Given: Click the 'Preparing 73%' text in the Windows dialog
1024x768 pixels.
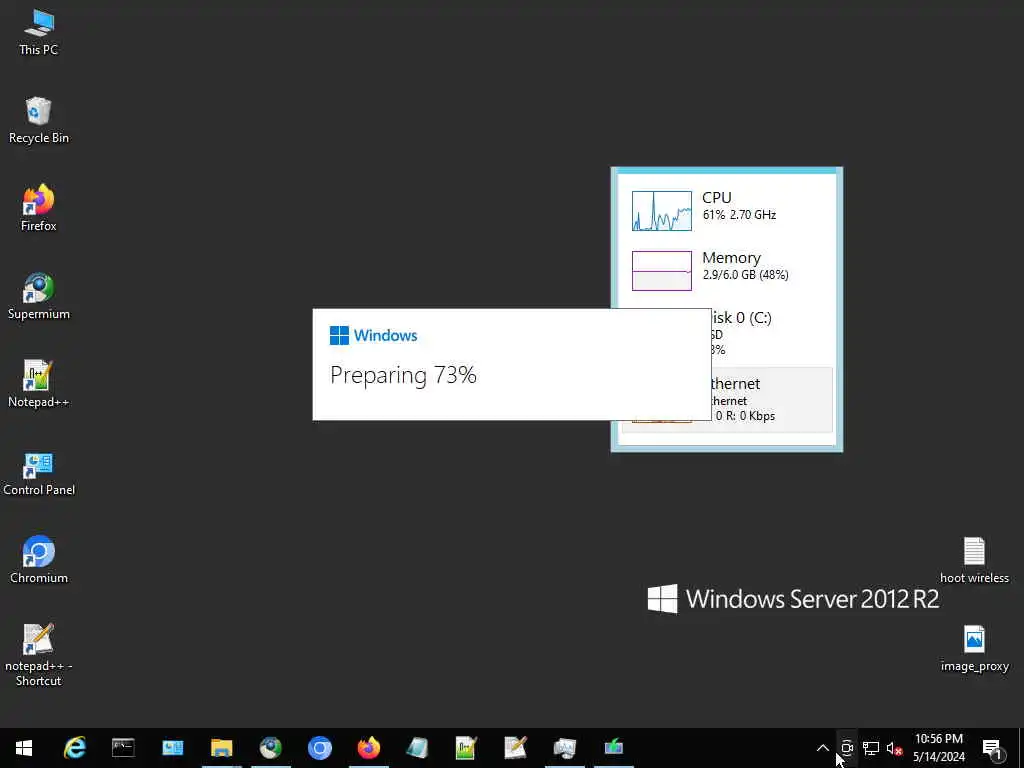Looking at the screenshot, I should coord(403,375).
